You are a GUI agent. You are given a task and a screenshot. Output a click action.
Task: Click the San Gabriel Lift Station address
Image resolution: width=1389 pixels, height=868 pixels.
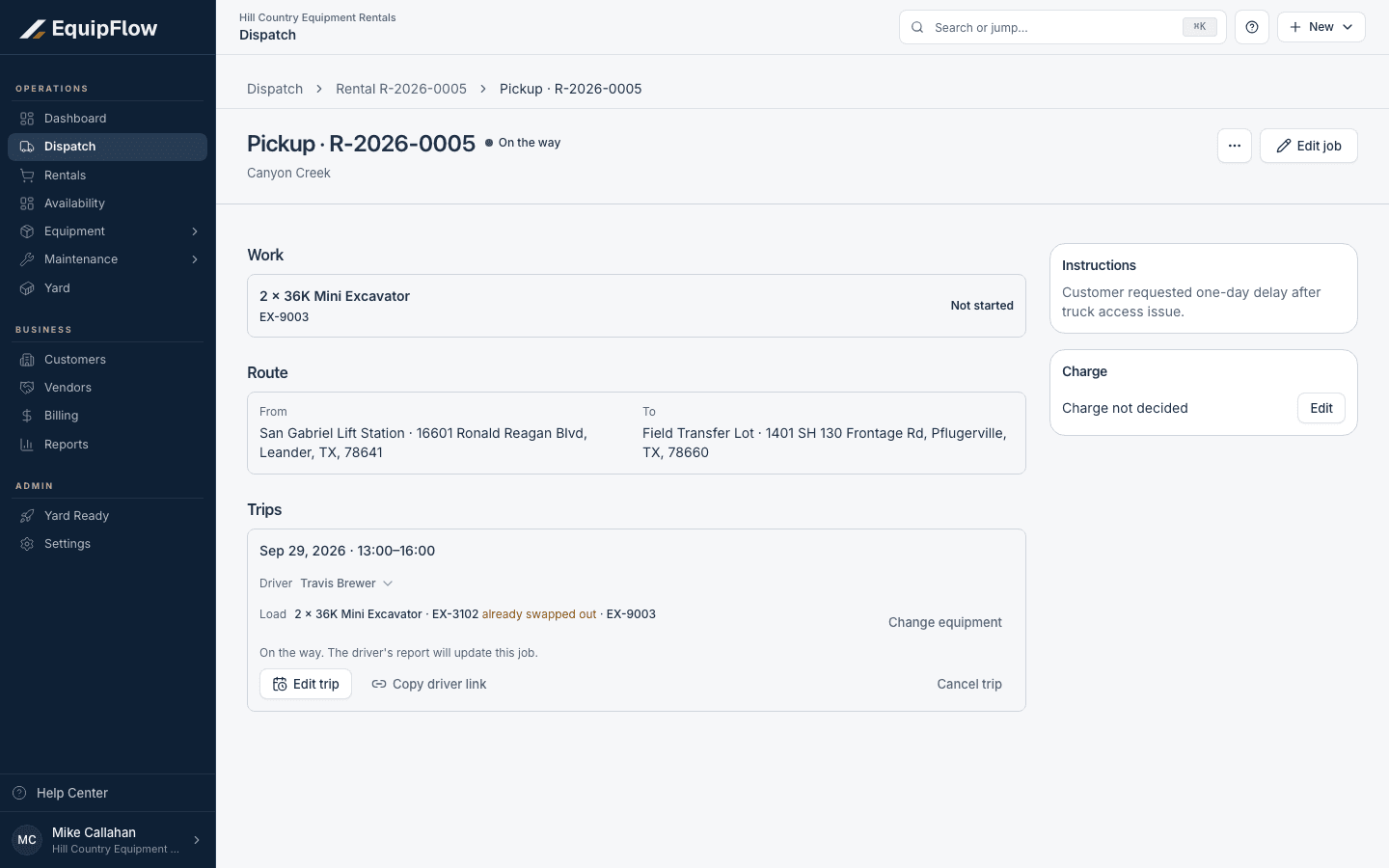423,443
